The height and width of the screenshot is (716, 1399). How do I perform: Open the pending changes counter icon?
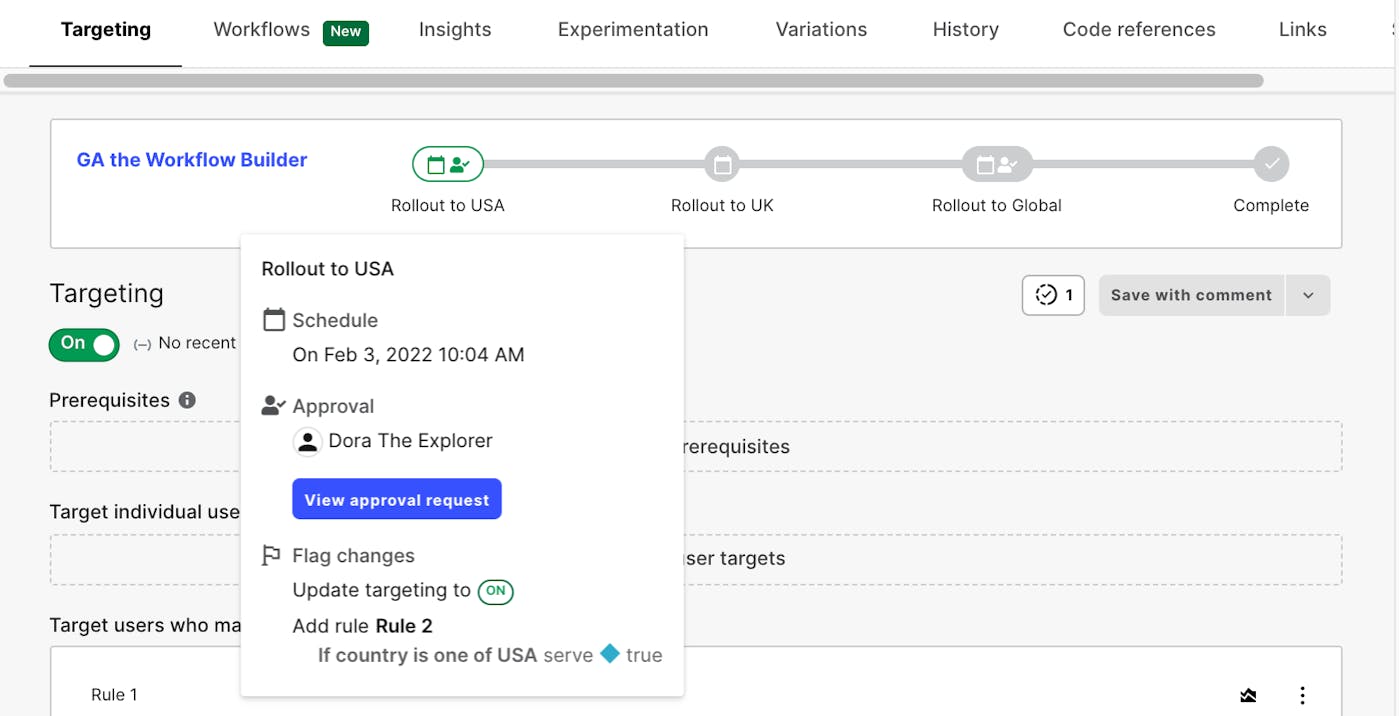[1053, 295]
